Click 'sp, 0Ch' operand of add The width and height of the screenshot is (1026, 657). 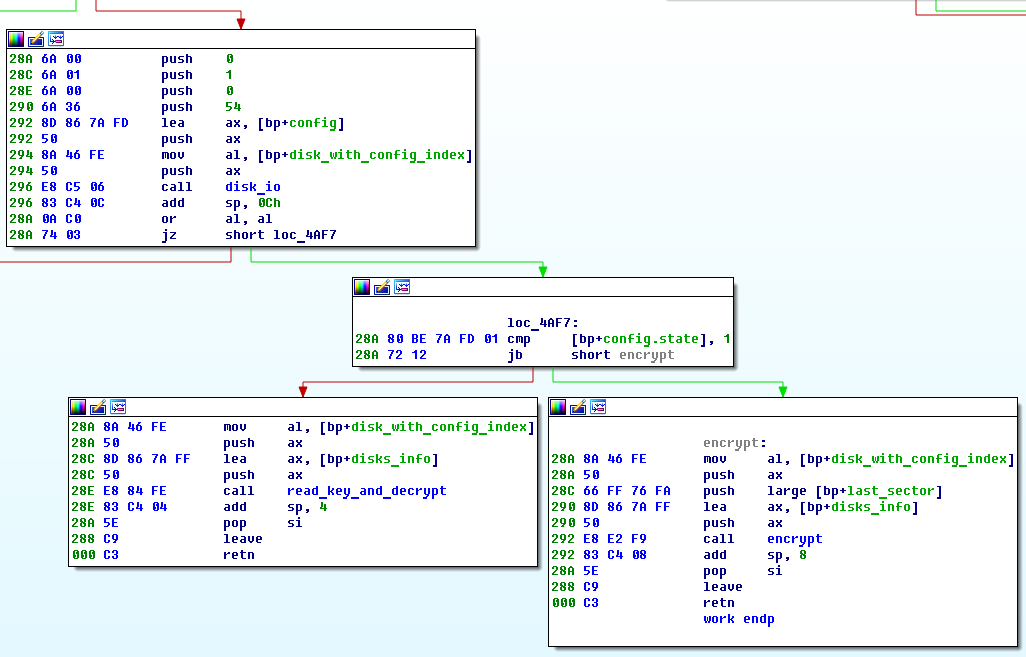click(x=253, y=203)
